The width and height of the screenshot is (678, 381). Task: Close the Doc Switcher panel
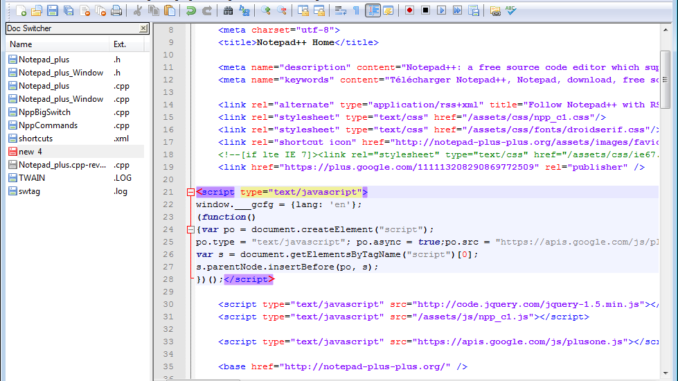[144, 29]
